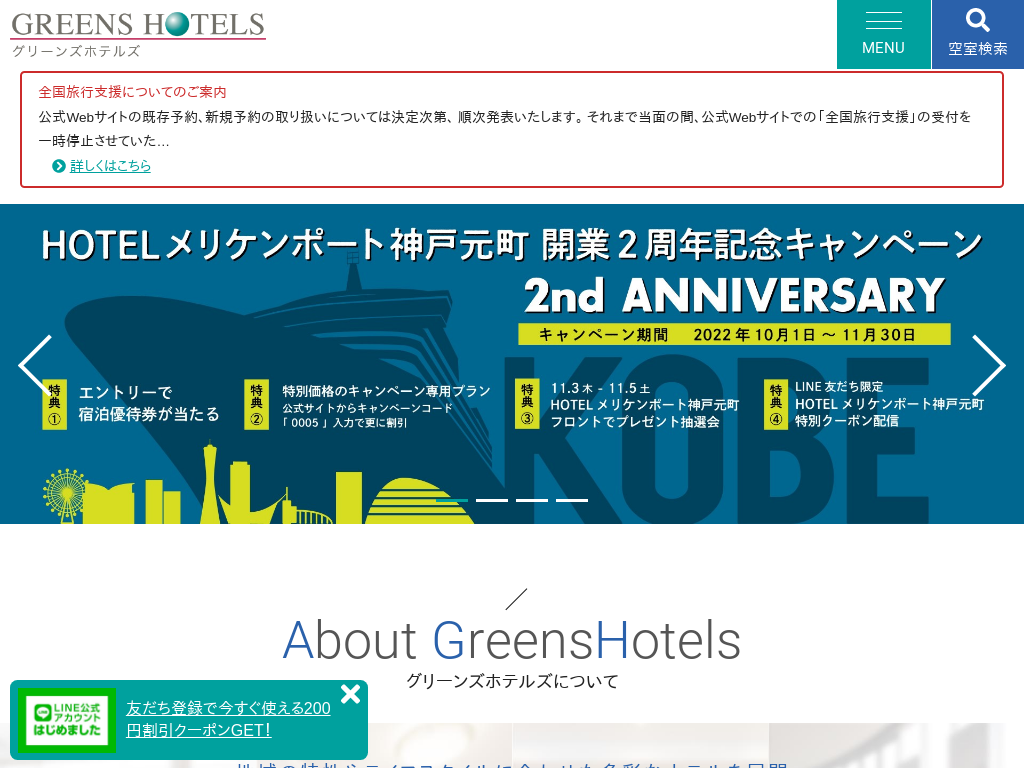Close the LINE coupon popup
This screenshot has width=1024, height=768.
point(351,694)
